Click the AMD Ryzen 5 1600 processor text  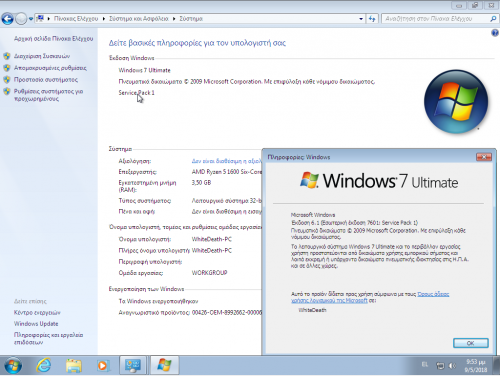coord(227,172)
